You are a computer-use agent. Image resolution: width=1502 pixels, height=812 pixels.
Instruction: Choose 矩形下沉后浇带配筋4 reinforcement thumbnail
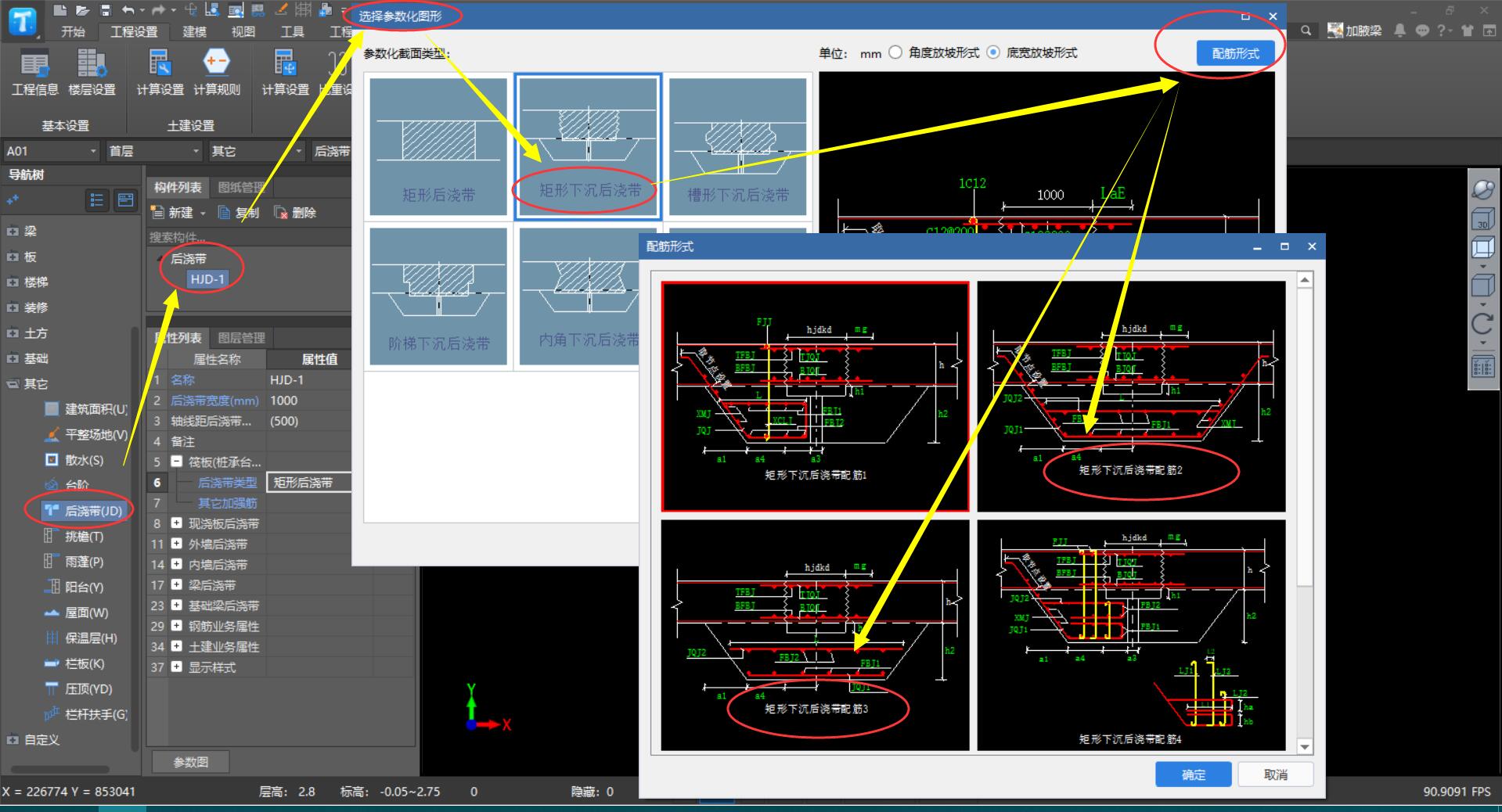pos(1131,635)
